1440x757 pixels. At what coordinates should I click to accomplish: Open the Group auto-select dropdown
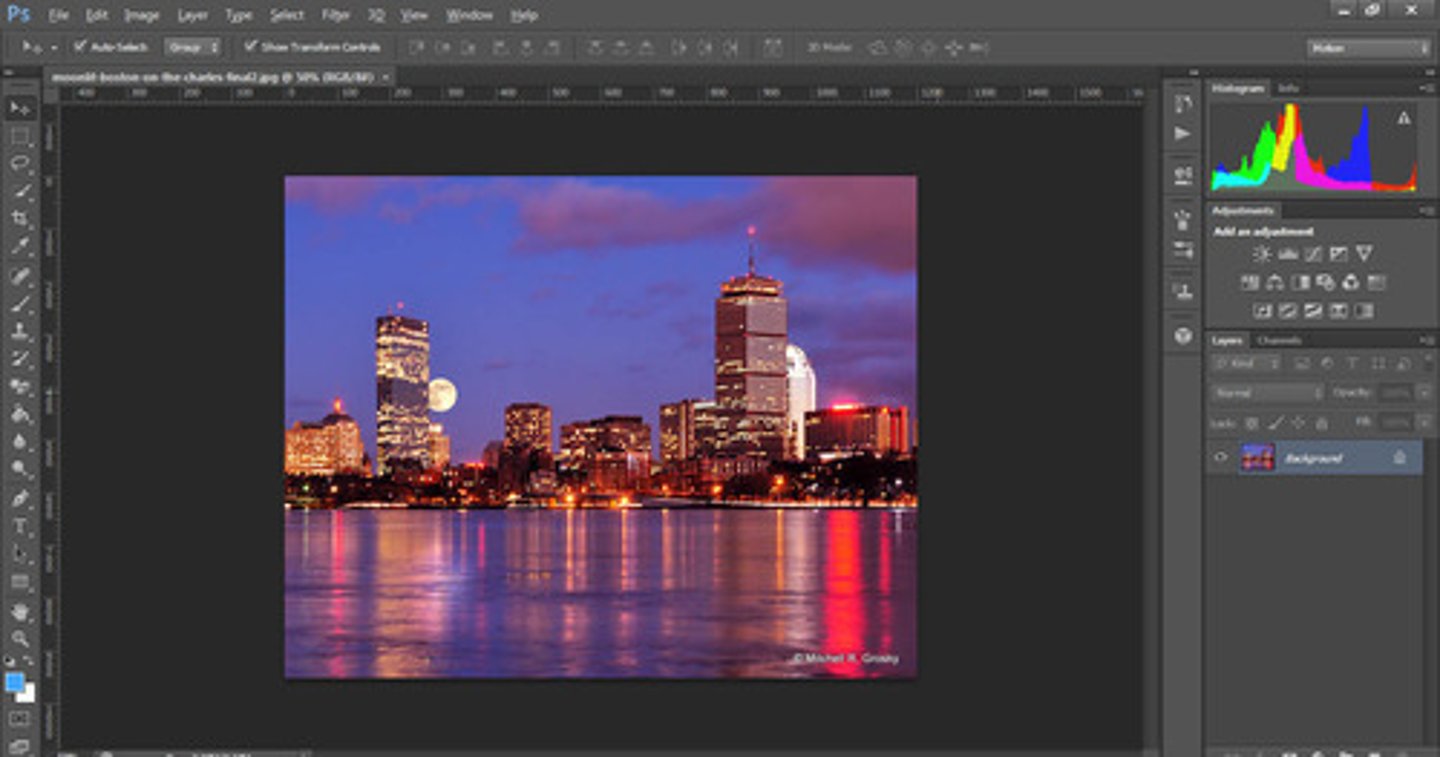click(x=193, y=47)
